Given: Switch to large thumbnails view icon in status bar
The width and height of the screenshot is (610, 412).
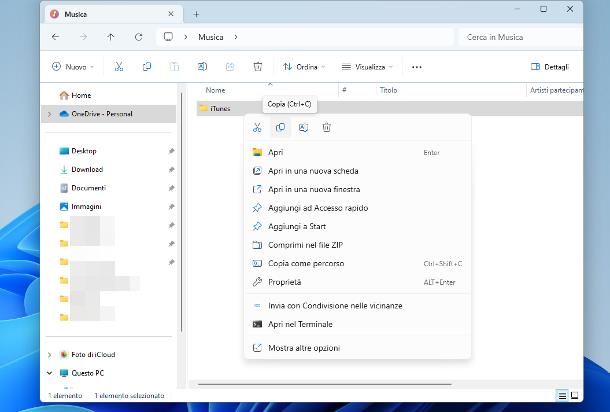Looking at the screenshot, I should coord(574,396).
